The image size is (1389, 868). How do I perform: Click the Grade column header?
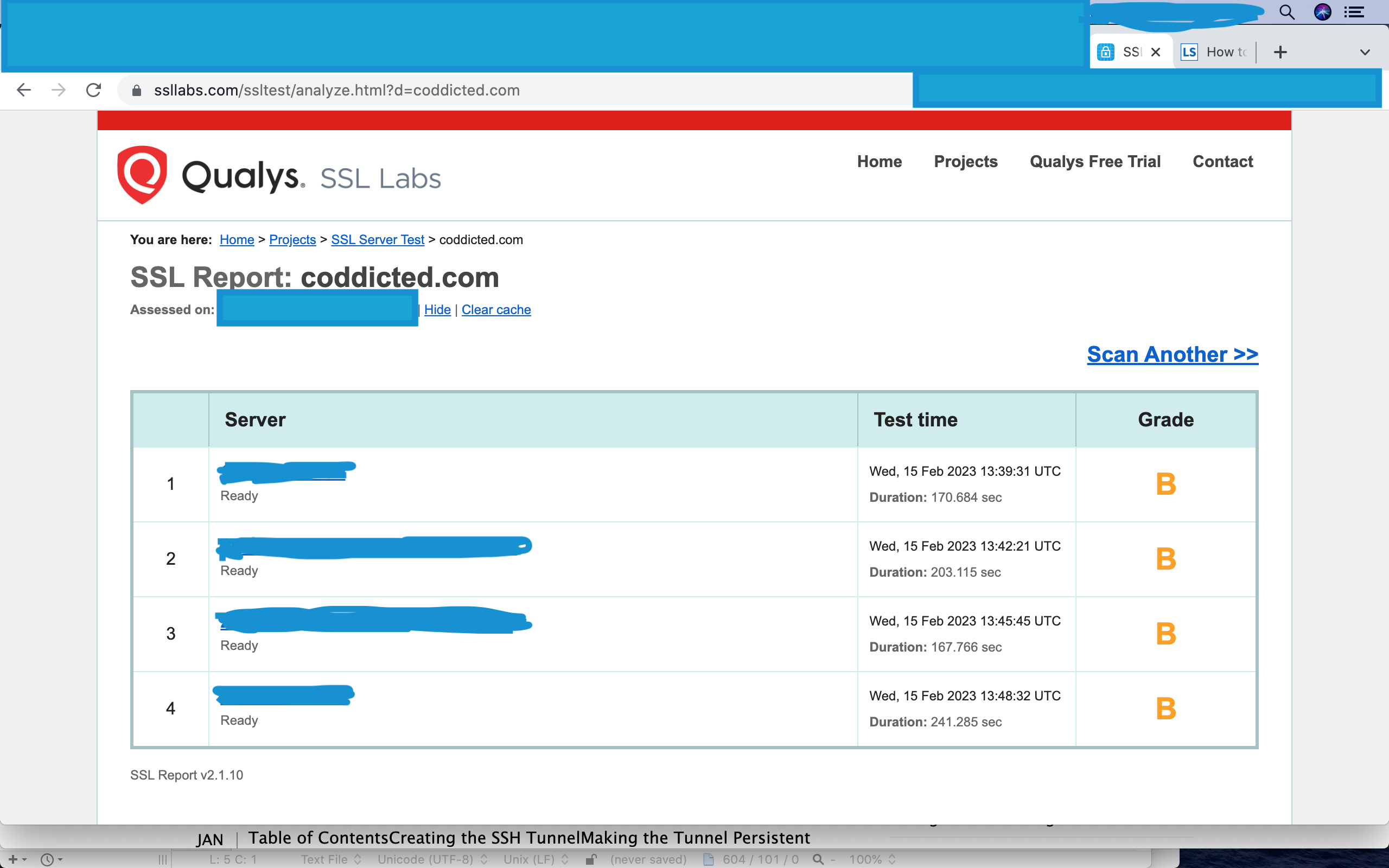tap(1165, 420)
